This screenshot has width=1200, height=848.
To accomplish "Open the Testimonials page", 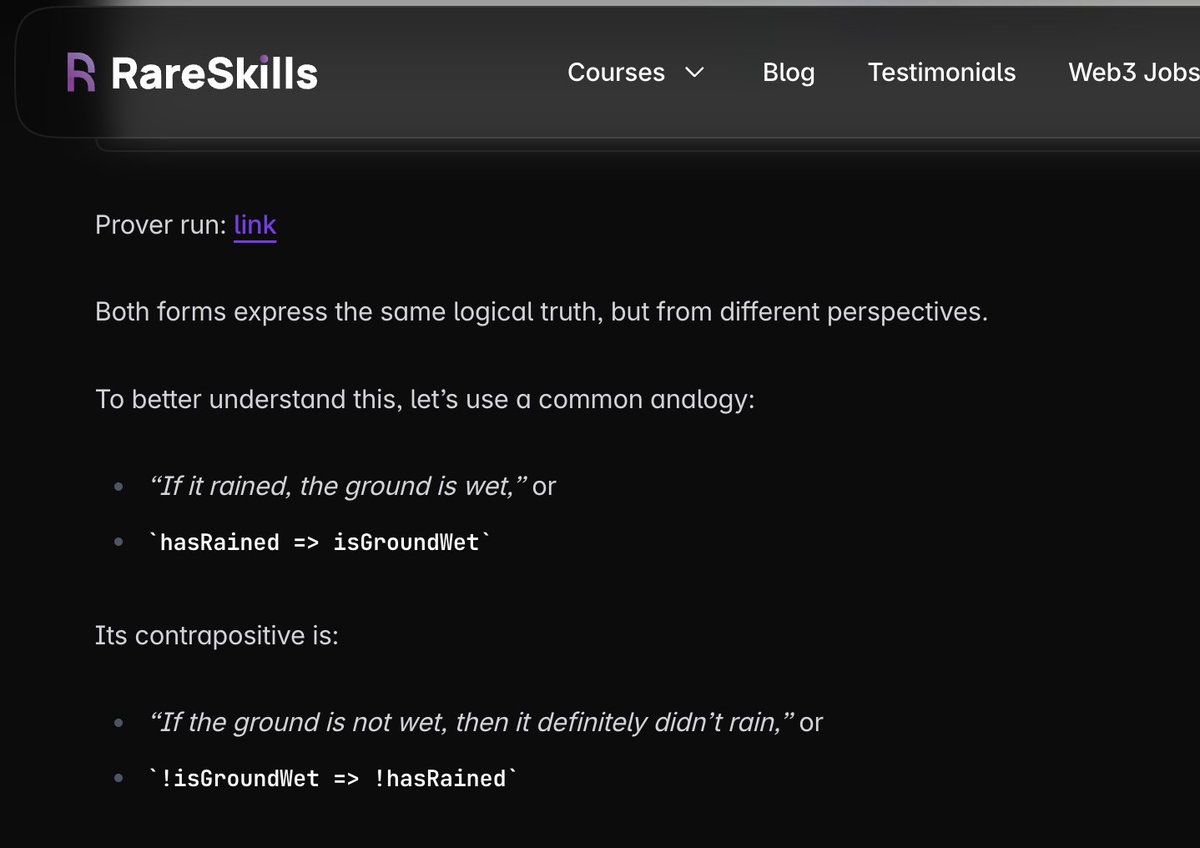I will coord(941,72).
